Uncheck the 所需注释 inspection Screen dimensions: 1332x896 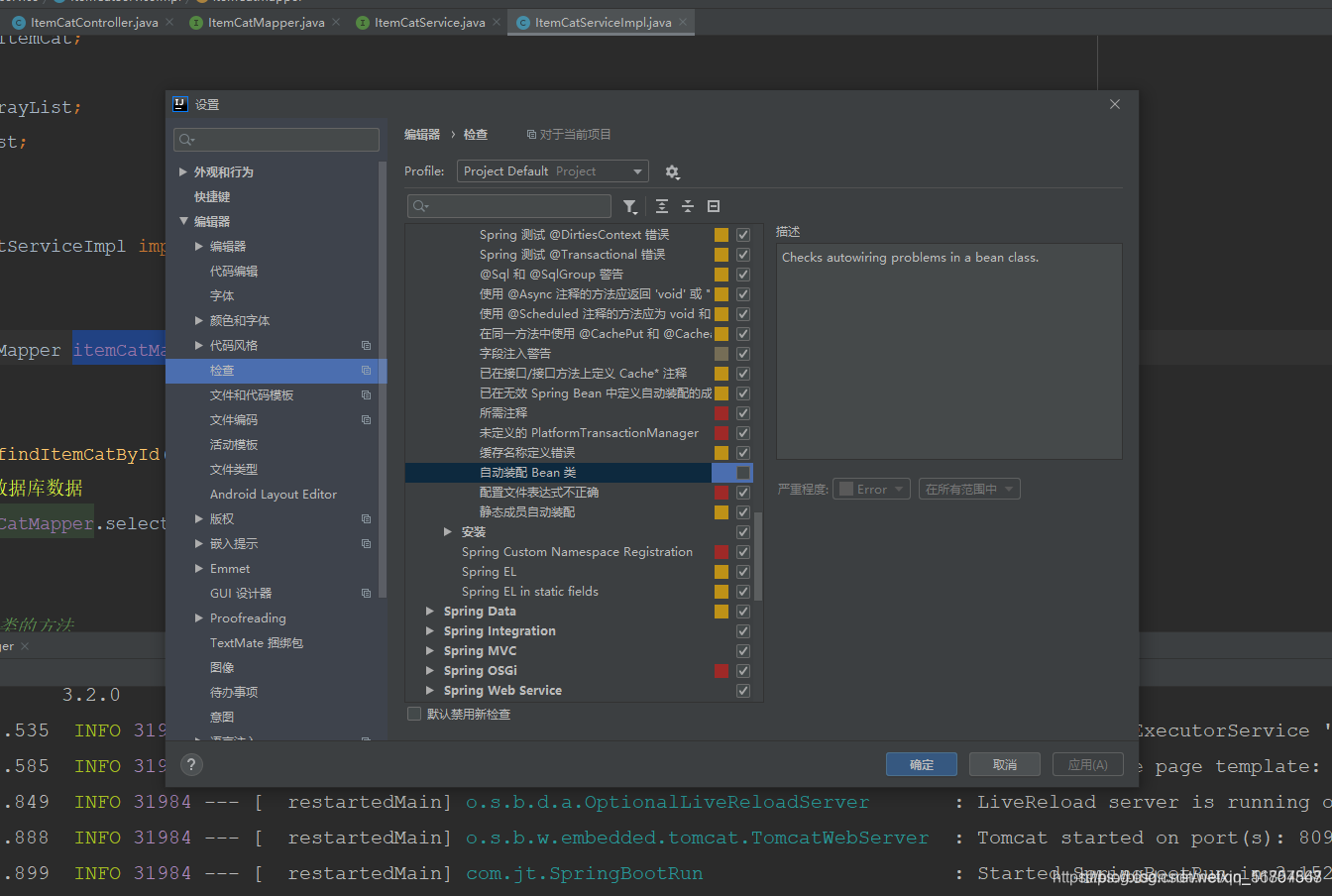[743, 413]
